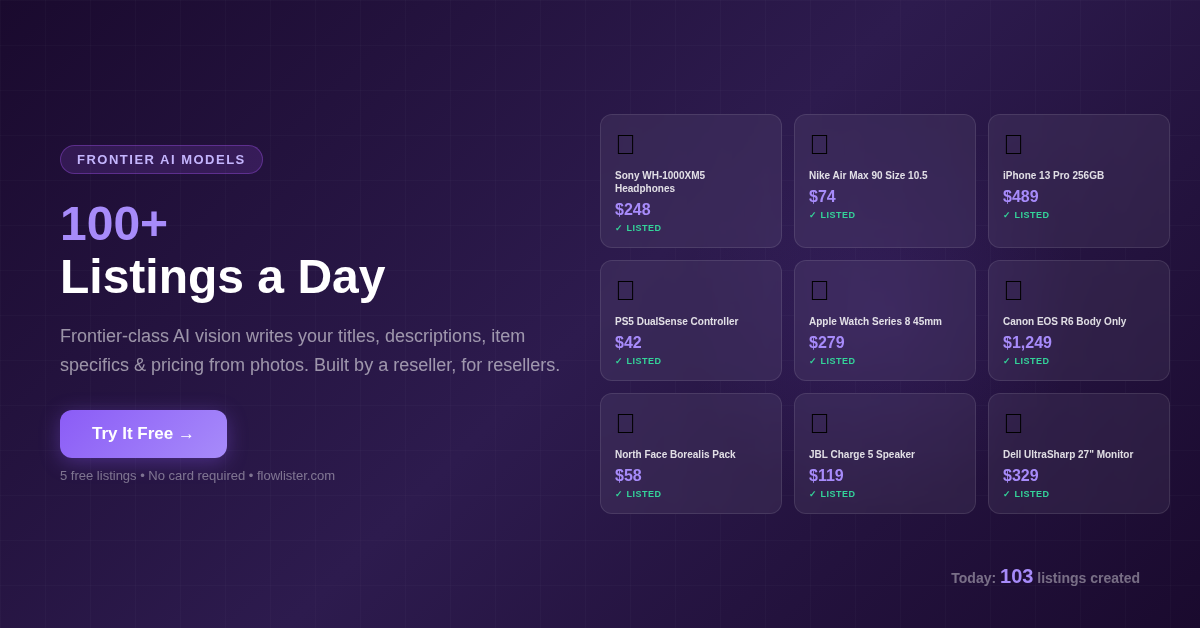This screenshot has width=1200, height=628.
Task: Select the $1,249 Canon price
Action: [1027, 343]
